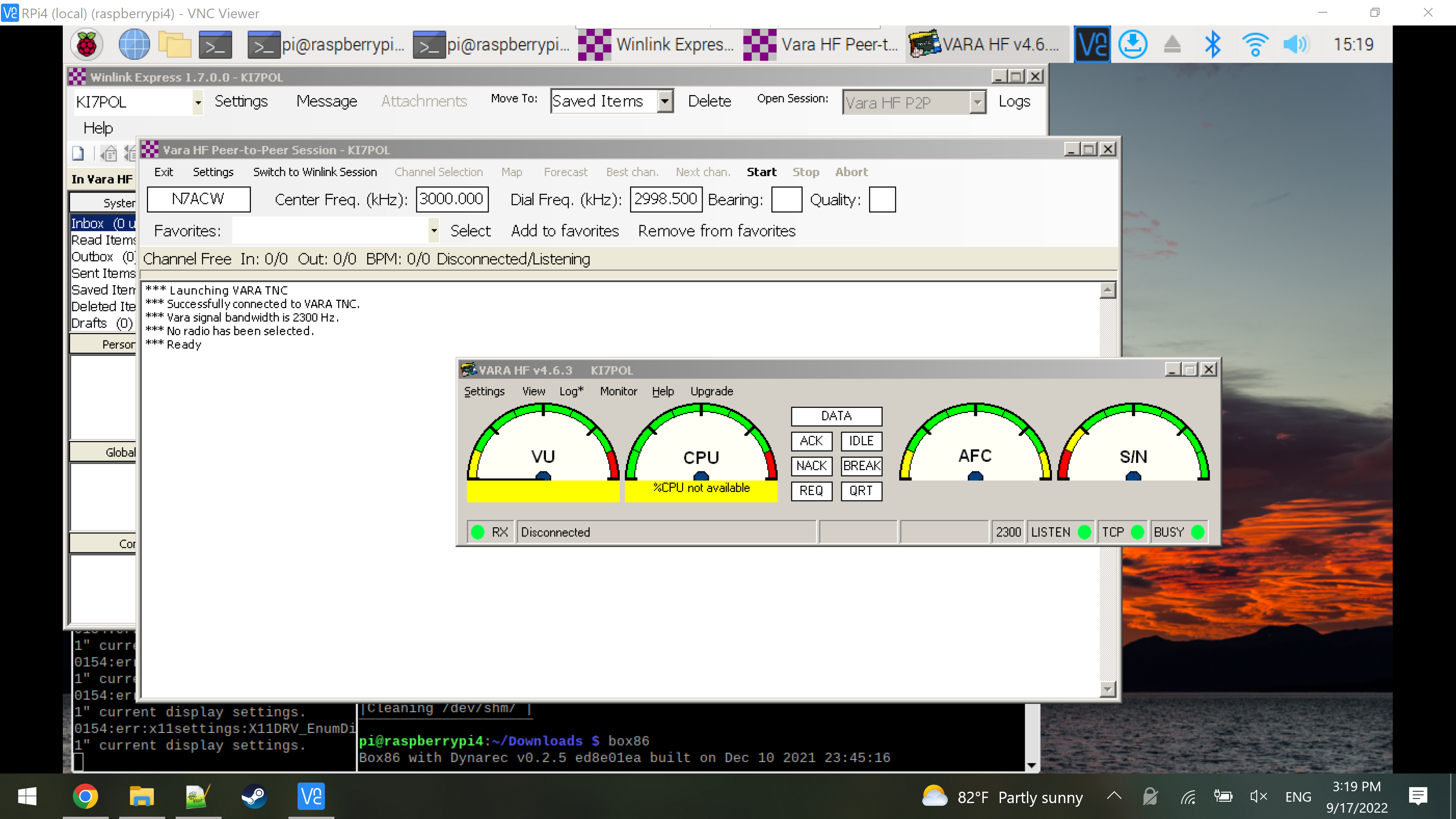Open the Pi Bluetooth menu
The width and height of the screenshot is (1456, 819).
1213,44
